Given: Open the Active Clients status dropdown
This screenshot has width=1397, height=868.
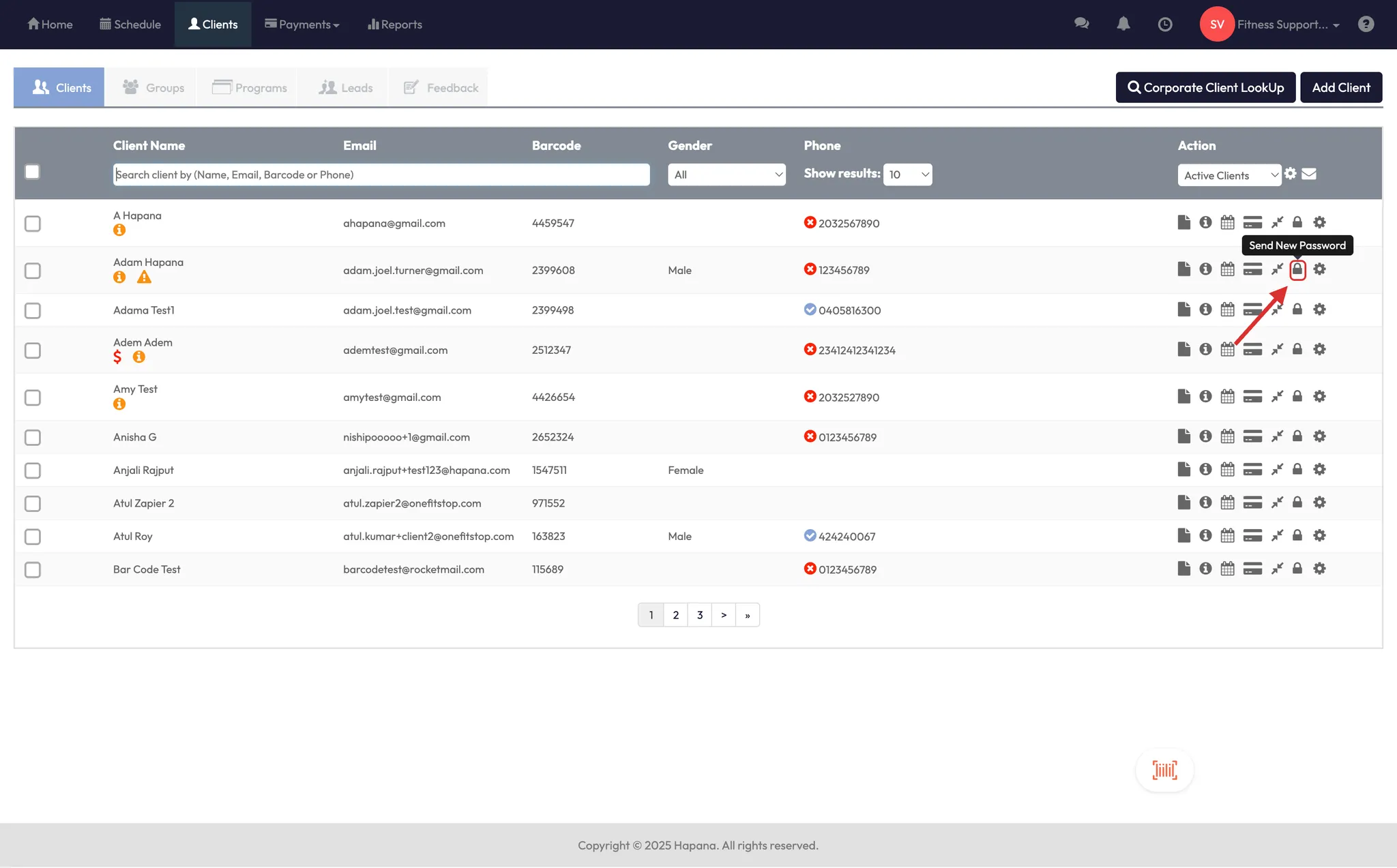Looking at the screenshot, I should tap(1229, 176).
